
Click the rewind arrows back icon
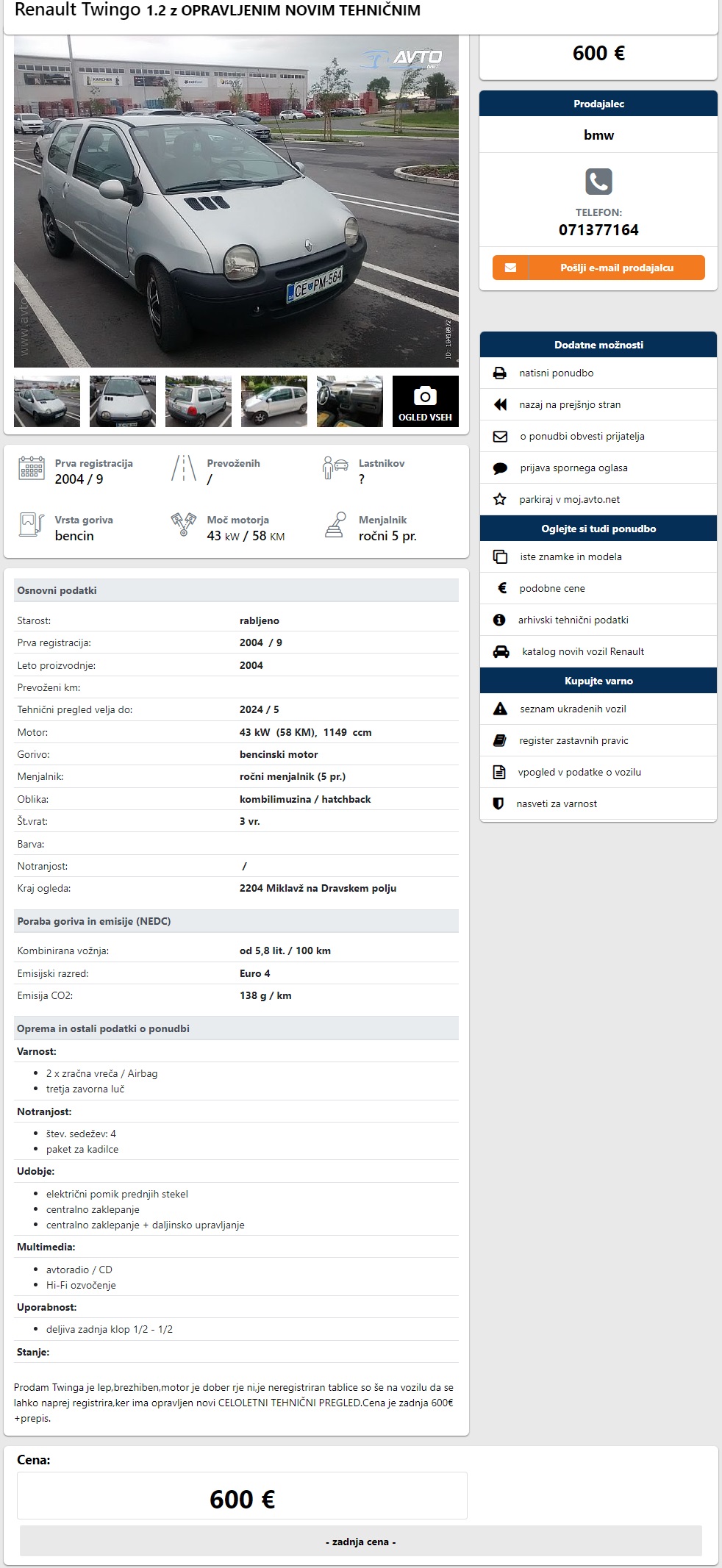click(500, 404)
